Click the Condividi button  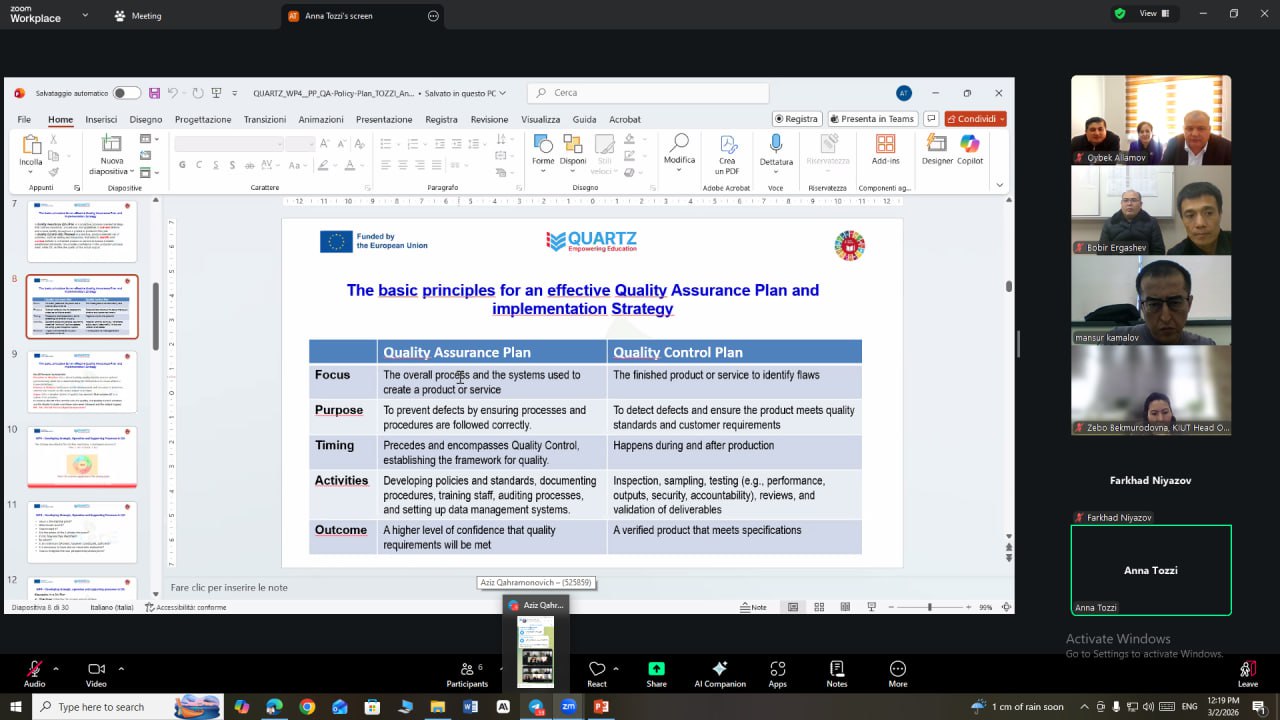coord(975,119)
